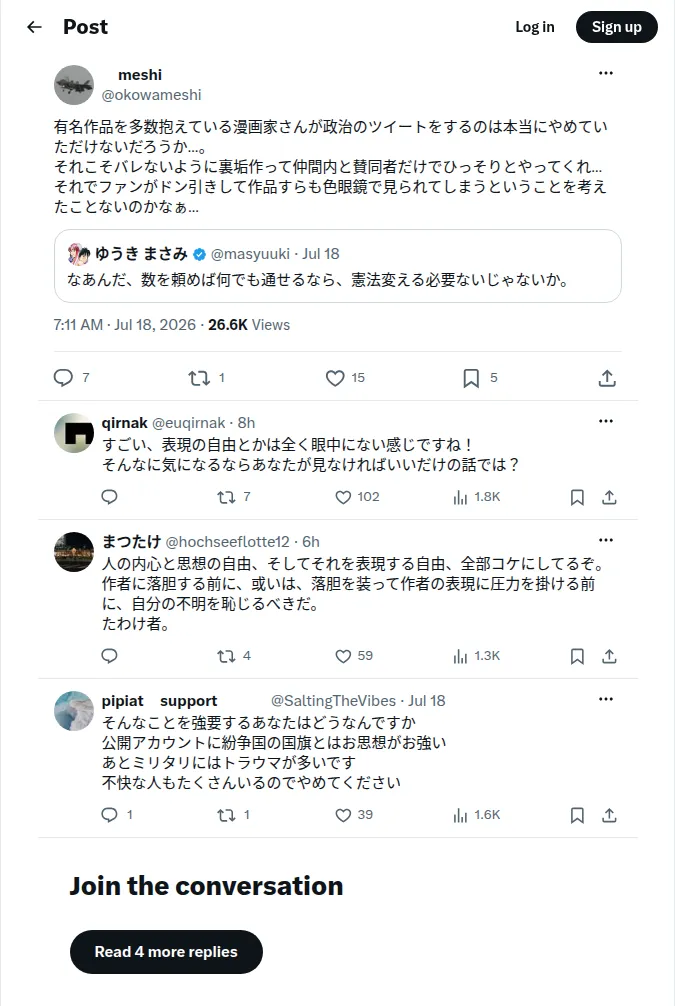Bookmark the main post showing 5 bookmarks

click(x=471, y=378)
